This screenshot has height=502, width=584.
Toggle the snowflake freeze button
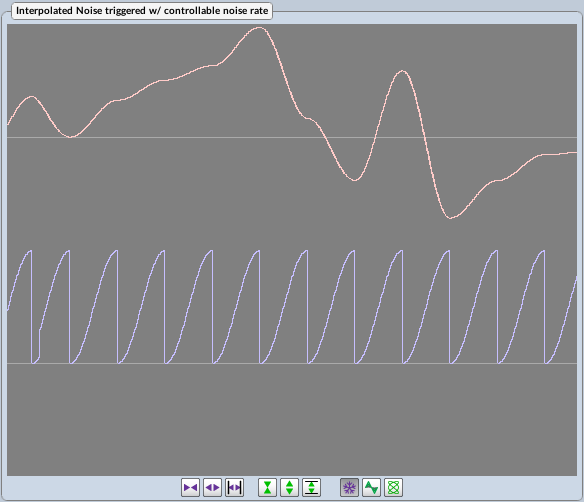[349, 487]
